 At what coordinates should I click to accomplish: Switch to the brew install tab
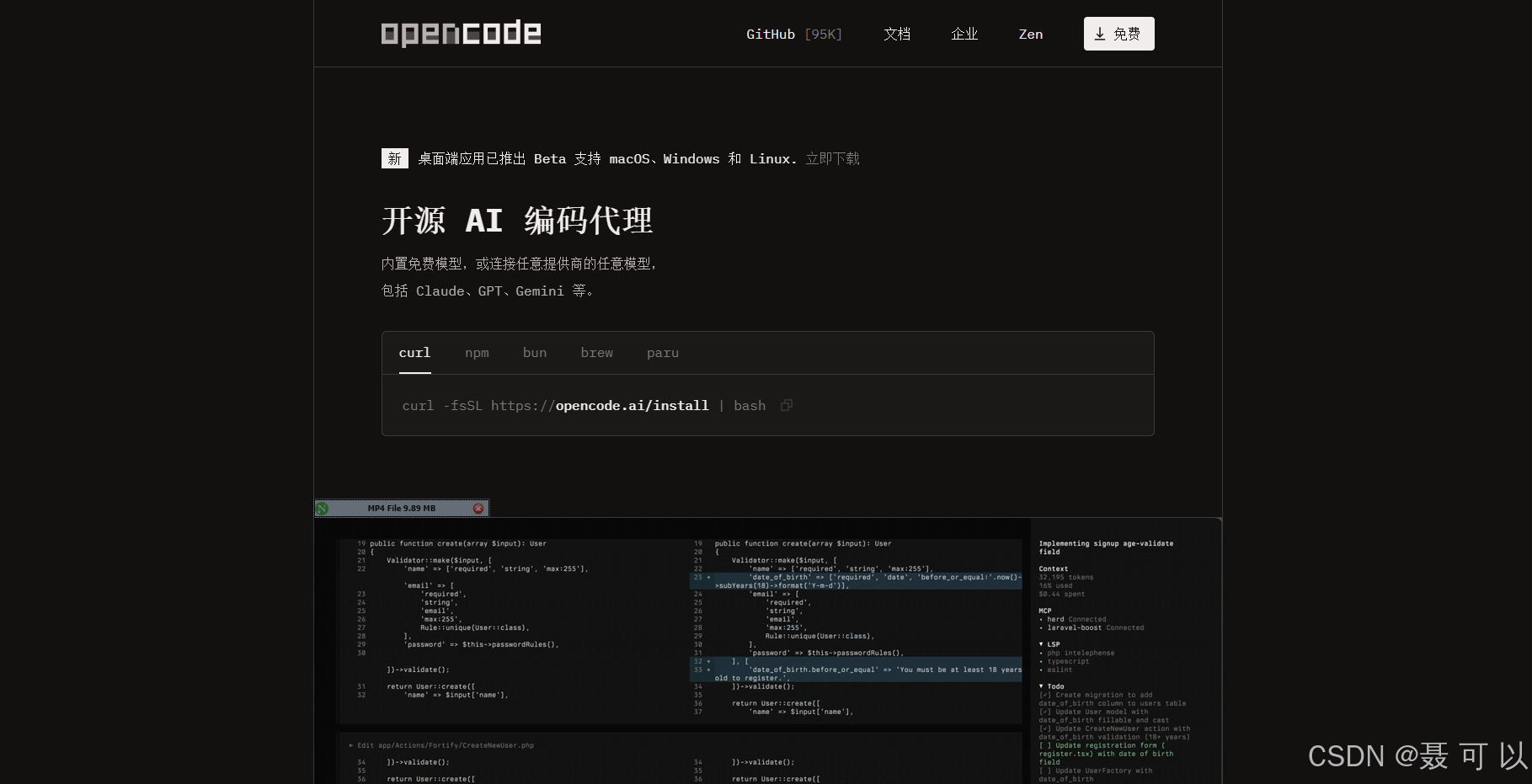point(597,353)
